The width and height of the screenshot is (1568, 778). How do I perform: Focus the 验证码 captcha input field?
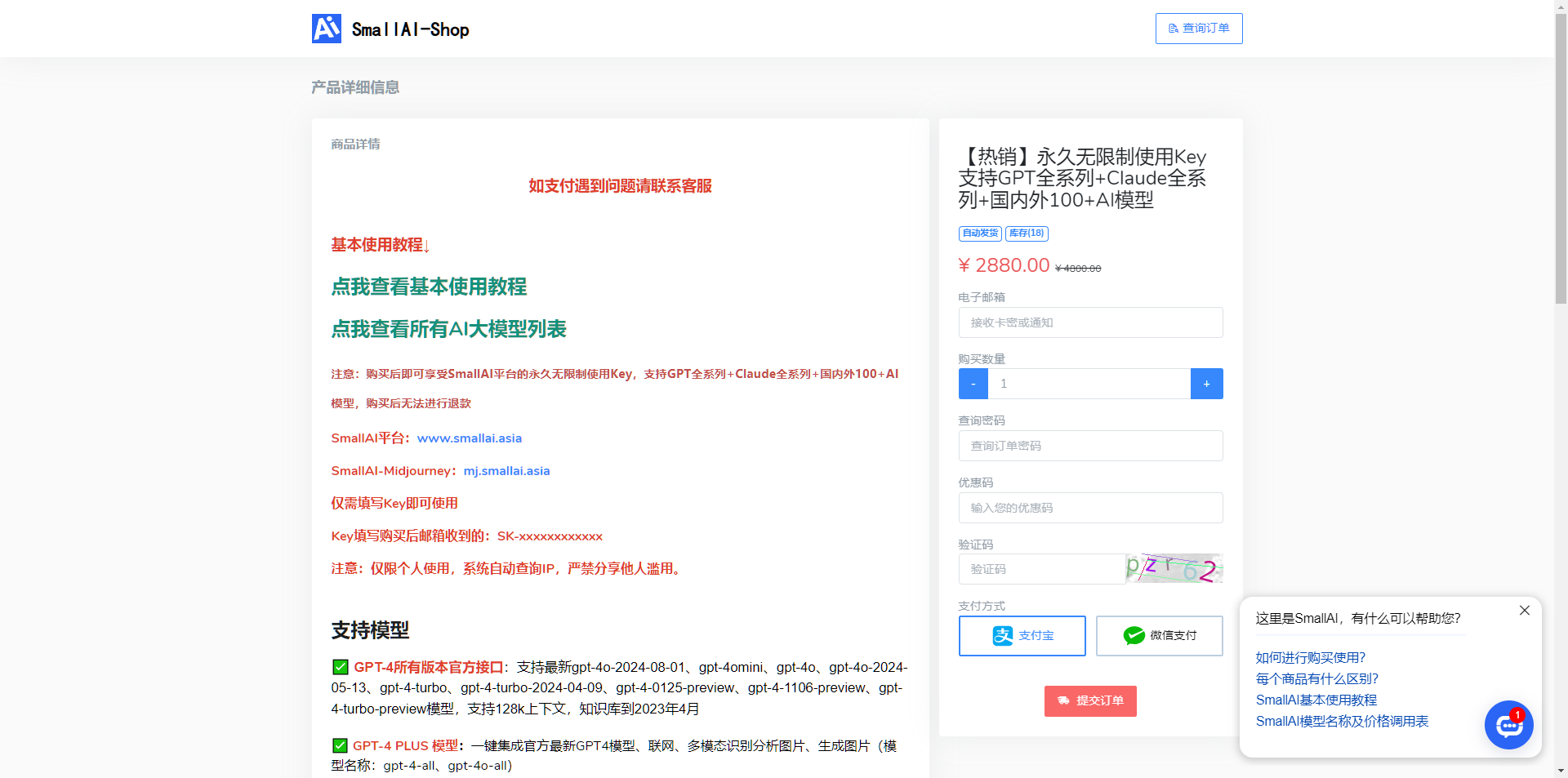(1042, 569)
